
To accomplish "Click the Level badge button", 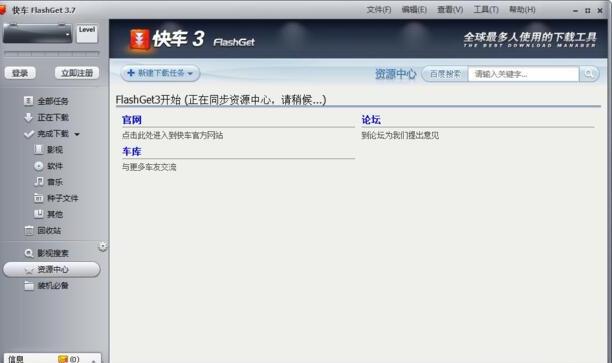I will click(x=87, y=33).
